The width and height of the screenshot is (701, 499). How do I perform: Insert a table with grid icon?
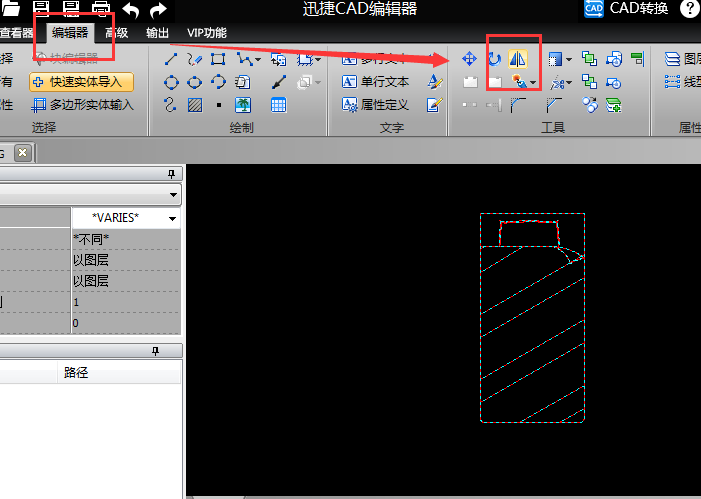tap(279, 105)
